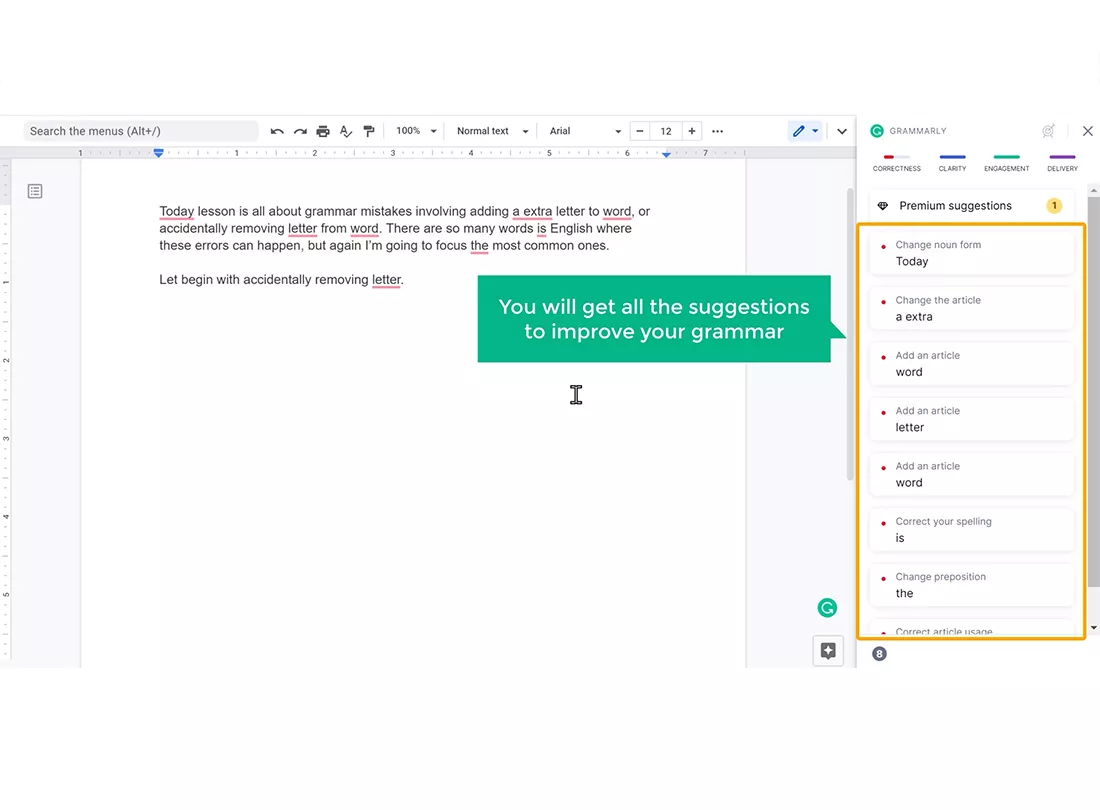Open 'Change preposition the' suggestion
This screenshot has height=810, width=1100.
[972, 586]
